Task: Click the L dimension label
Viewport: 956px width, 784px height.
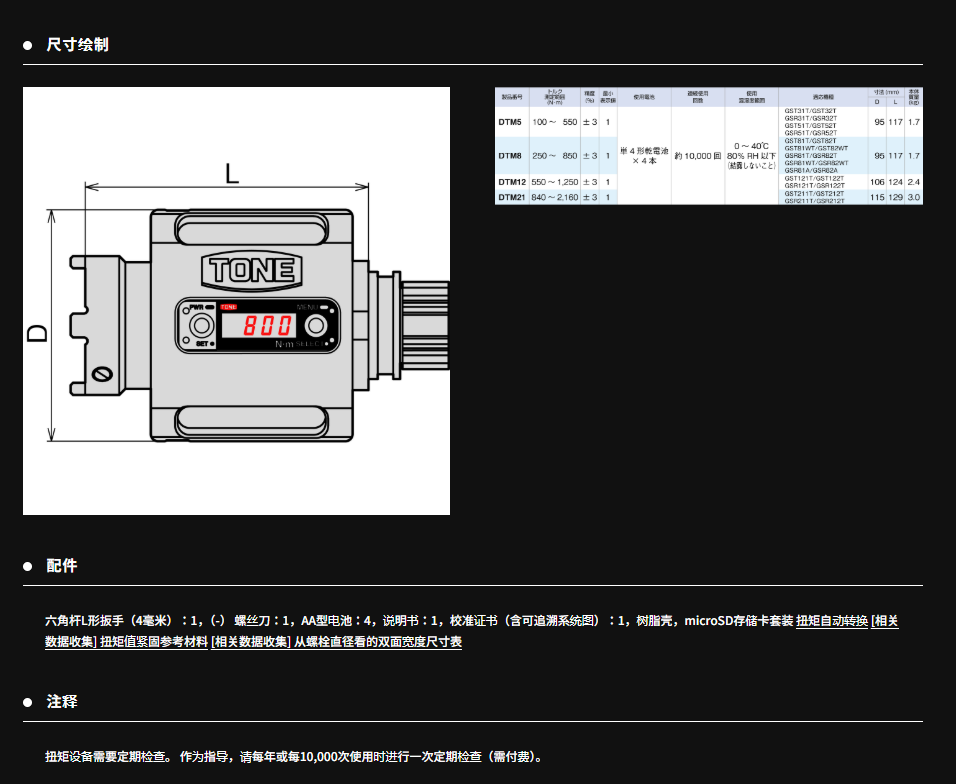Action: (x=231, y=173)
